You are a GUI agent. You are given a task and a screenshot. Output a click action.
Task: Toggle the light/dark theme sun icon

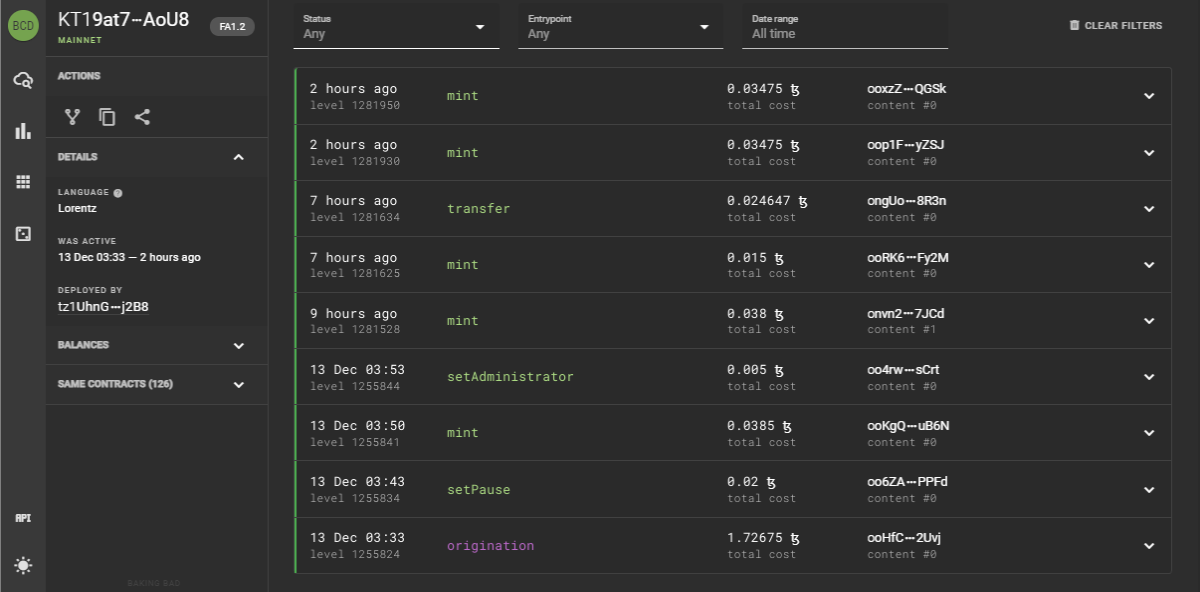pyautogui.click(x=23, y=565)
